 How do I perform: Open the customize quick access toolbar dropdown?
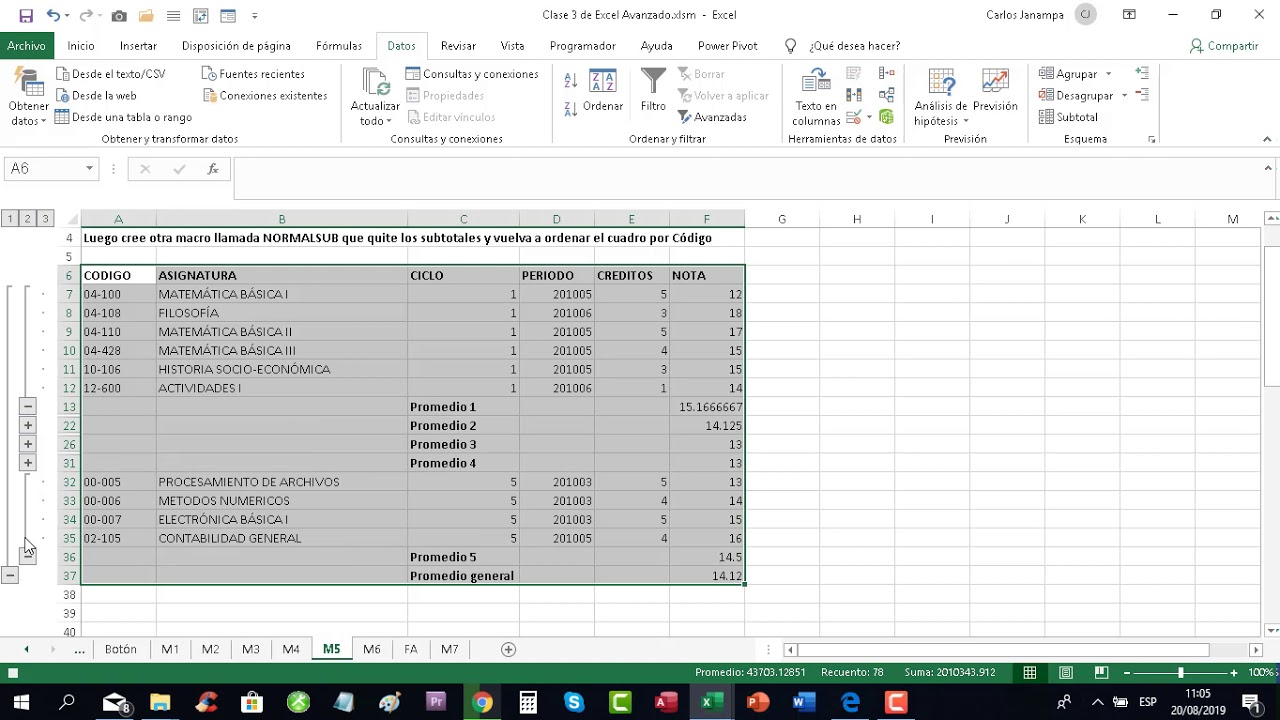click(254, 16)
